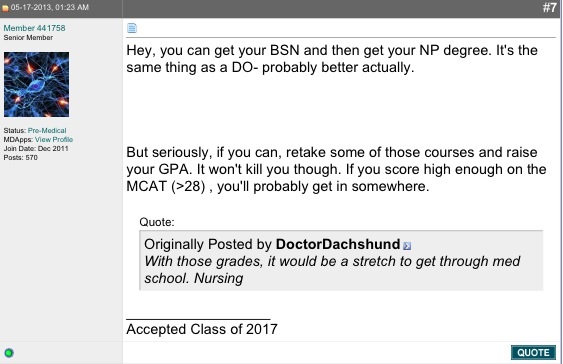The height and width of the screenshot is (364, 563).
Task: Click the Senior Member title text
Action: [28, 38]
